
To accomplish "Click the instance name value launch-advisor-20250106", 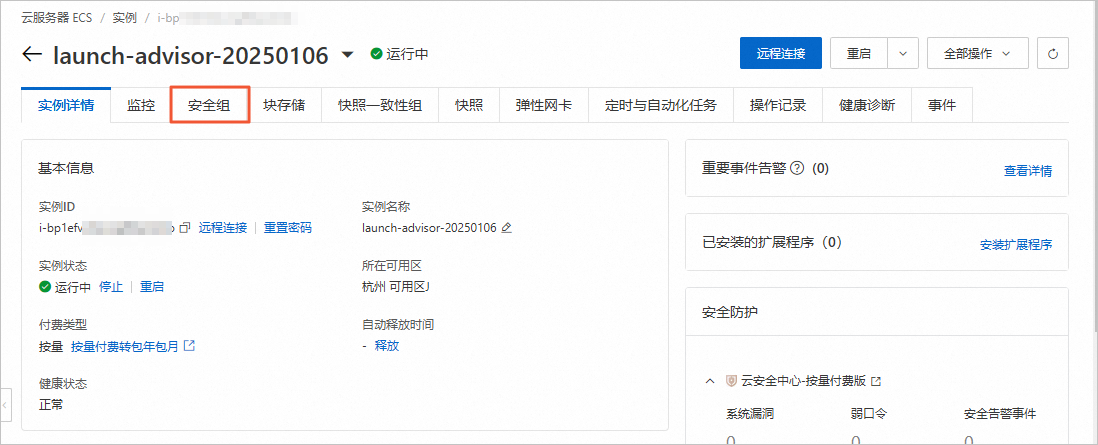I will 429,228.
